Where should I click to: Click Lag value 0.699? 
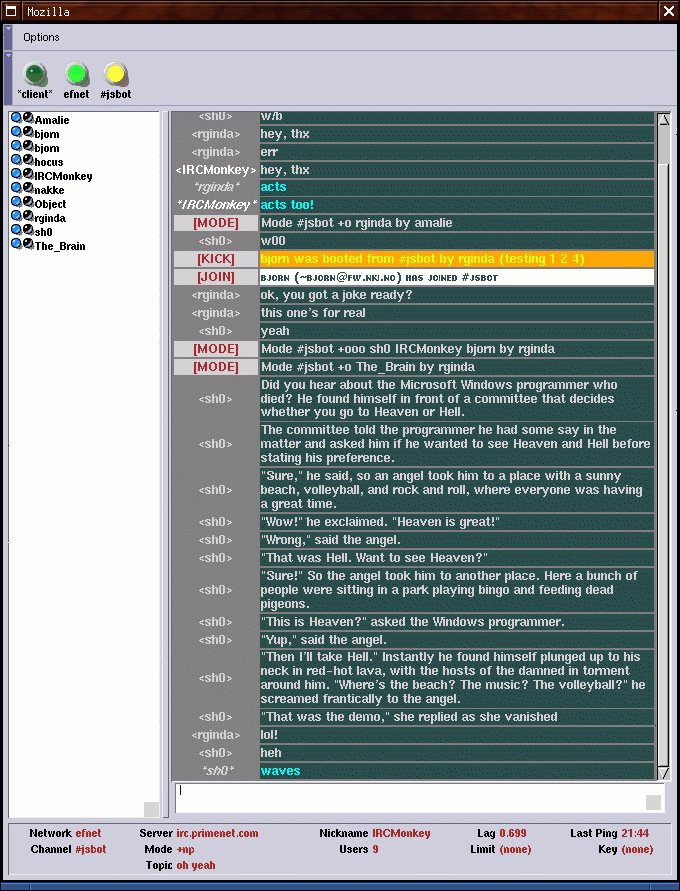(513, 834)
